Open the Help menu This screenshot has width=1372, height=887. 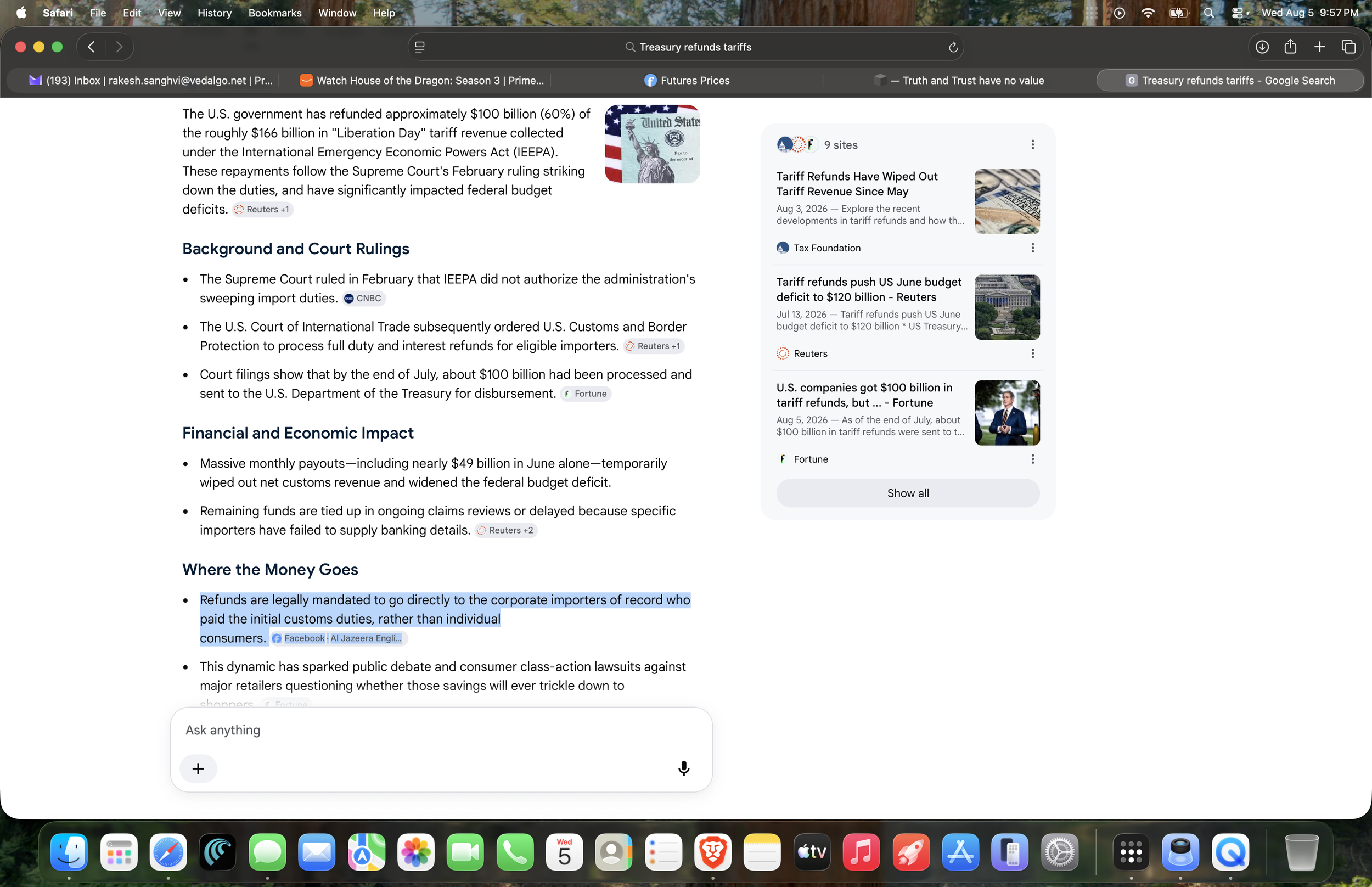(384, 13)
